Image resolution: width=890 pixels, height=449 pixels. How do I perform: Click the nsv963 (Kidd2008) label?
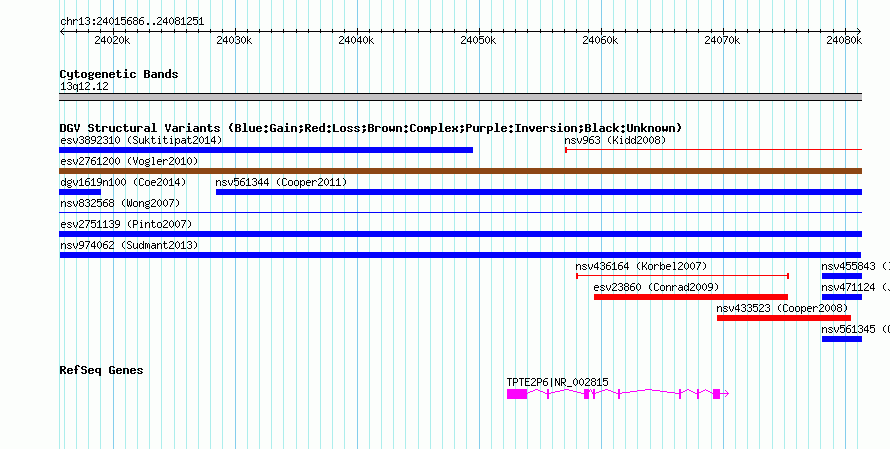615,140
